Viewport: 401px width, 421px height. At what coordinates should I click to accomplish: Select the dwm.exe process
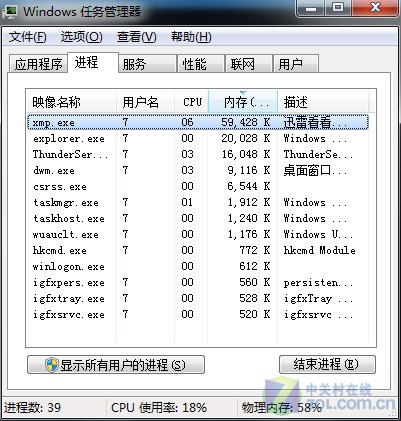[x=198, y=170]
